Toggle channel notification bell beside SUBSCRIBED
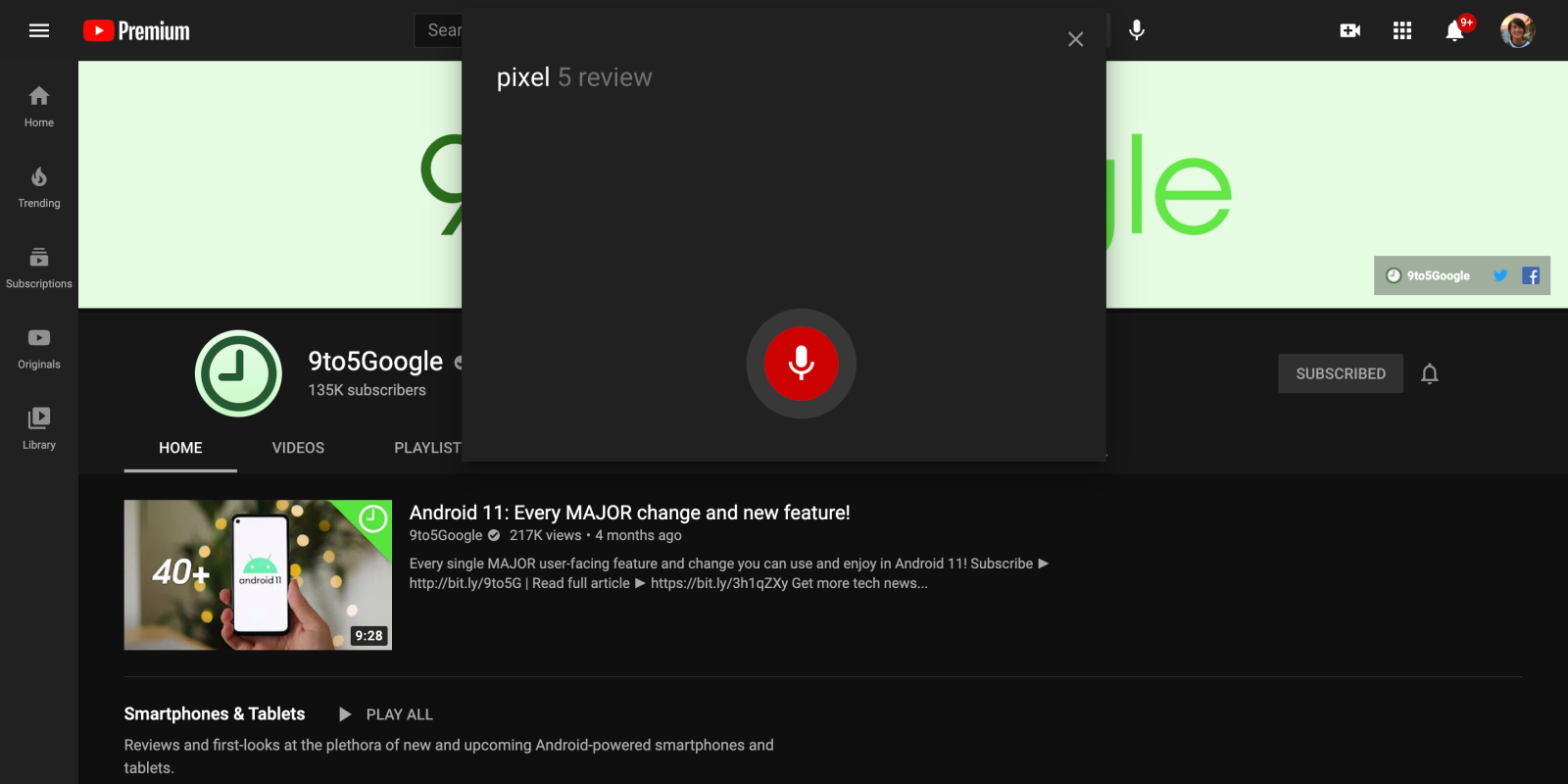 [x=1430, y=373]
